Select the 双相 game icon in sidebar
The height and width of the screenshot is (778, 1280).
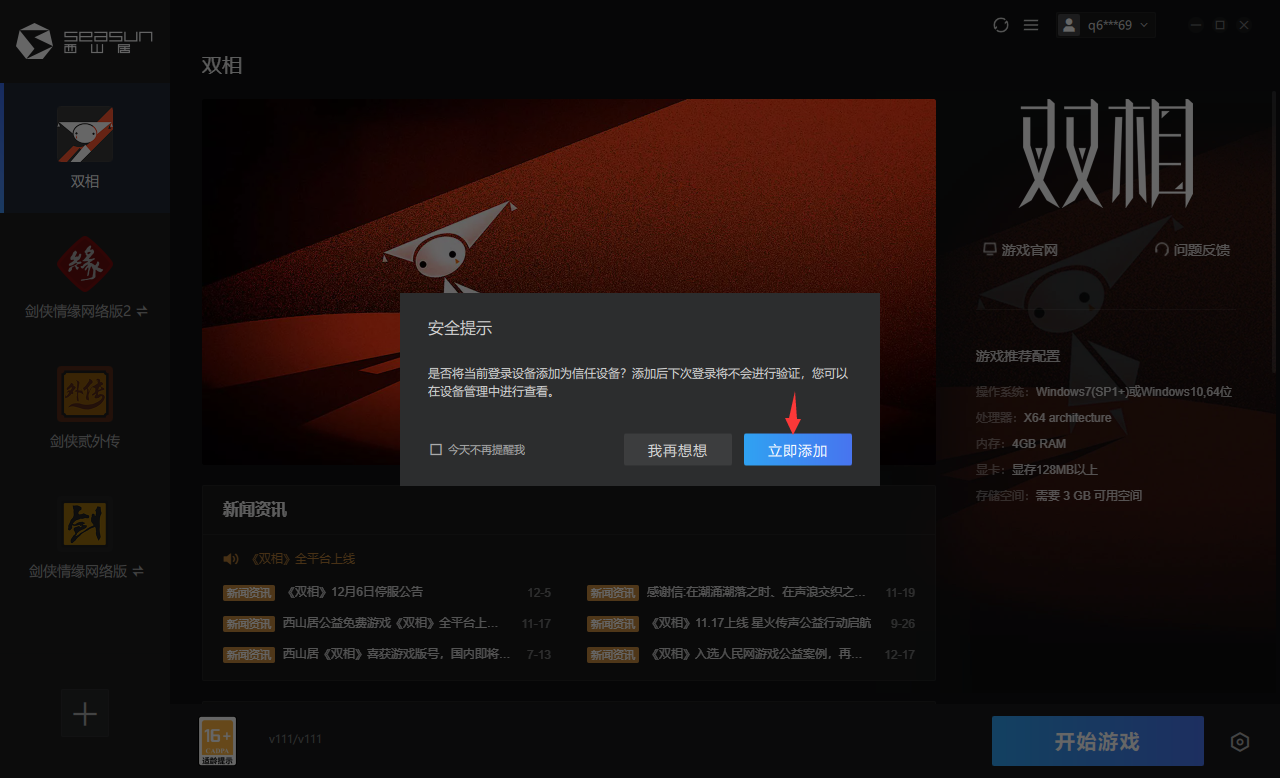point(85,134)
